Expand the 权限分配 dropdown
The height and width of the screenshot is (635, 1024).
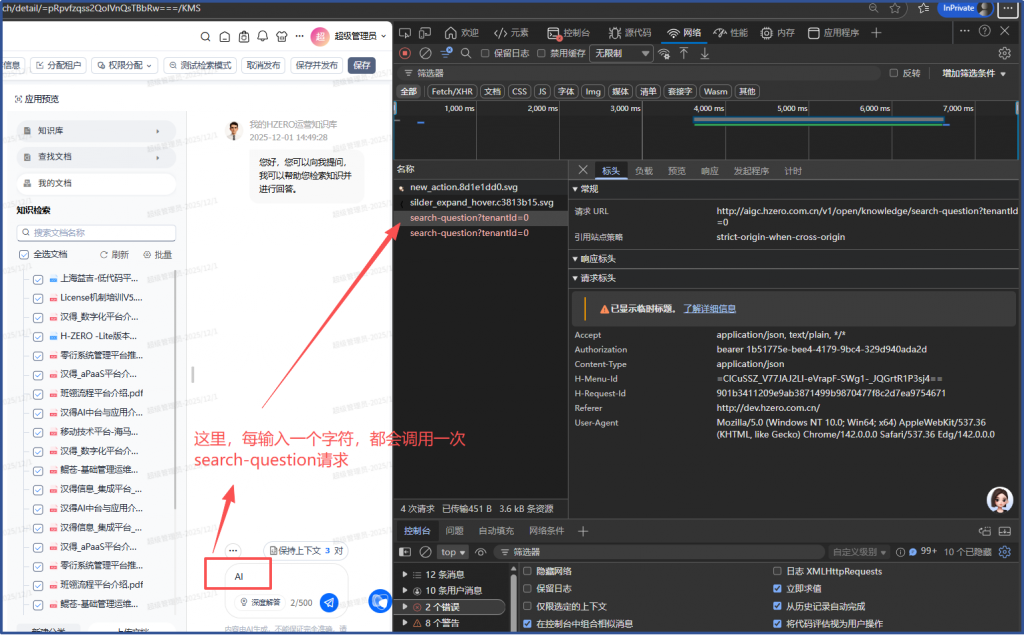coord(125,65)
